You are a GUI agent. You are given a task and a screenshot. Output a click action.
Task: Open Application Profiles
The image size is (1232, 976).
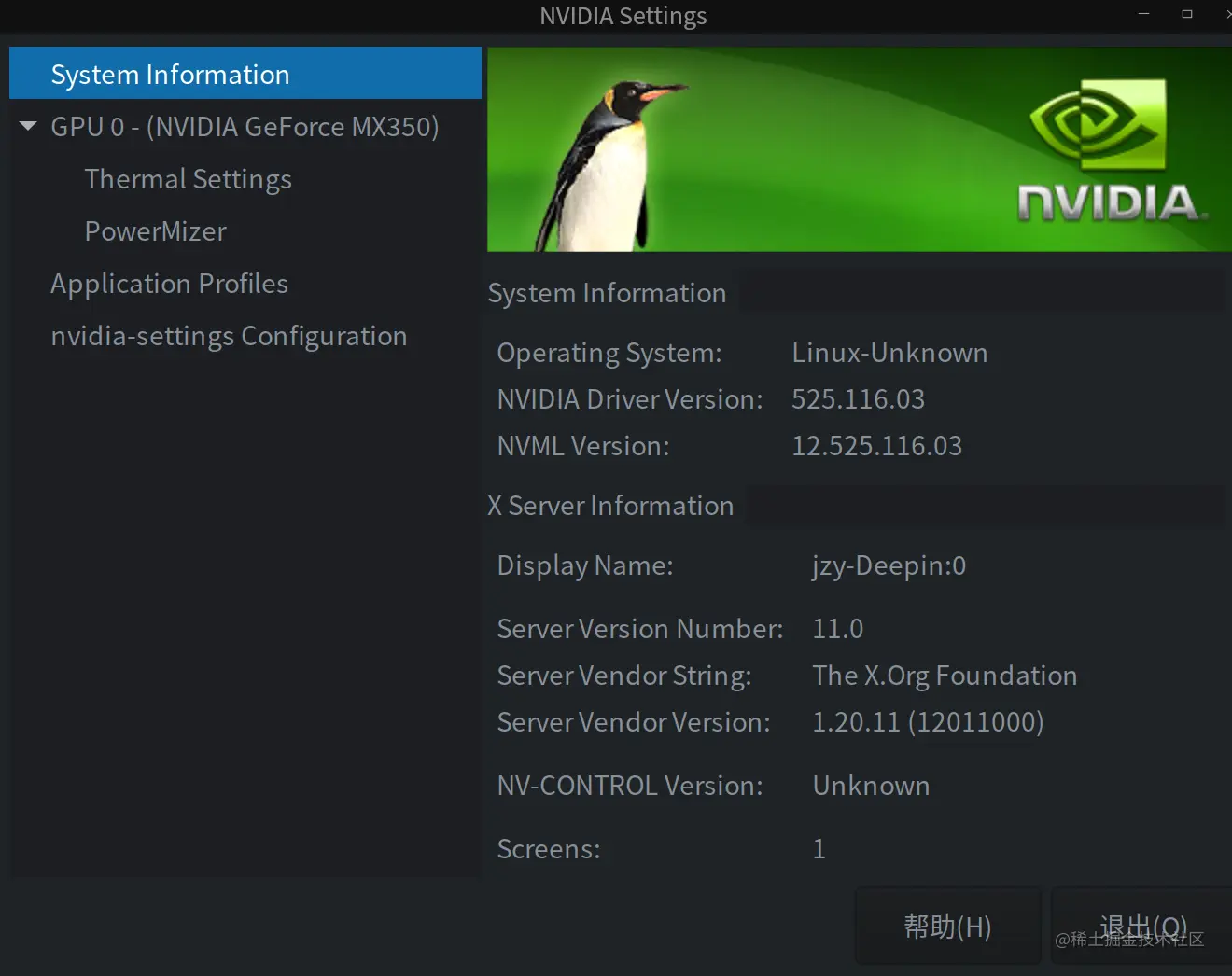[x=169, y=283]
